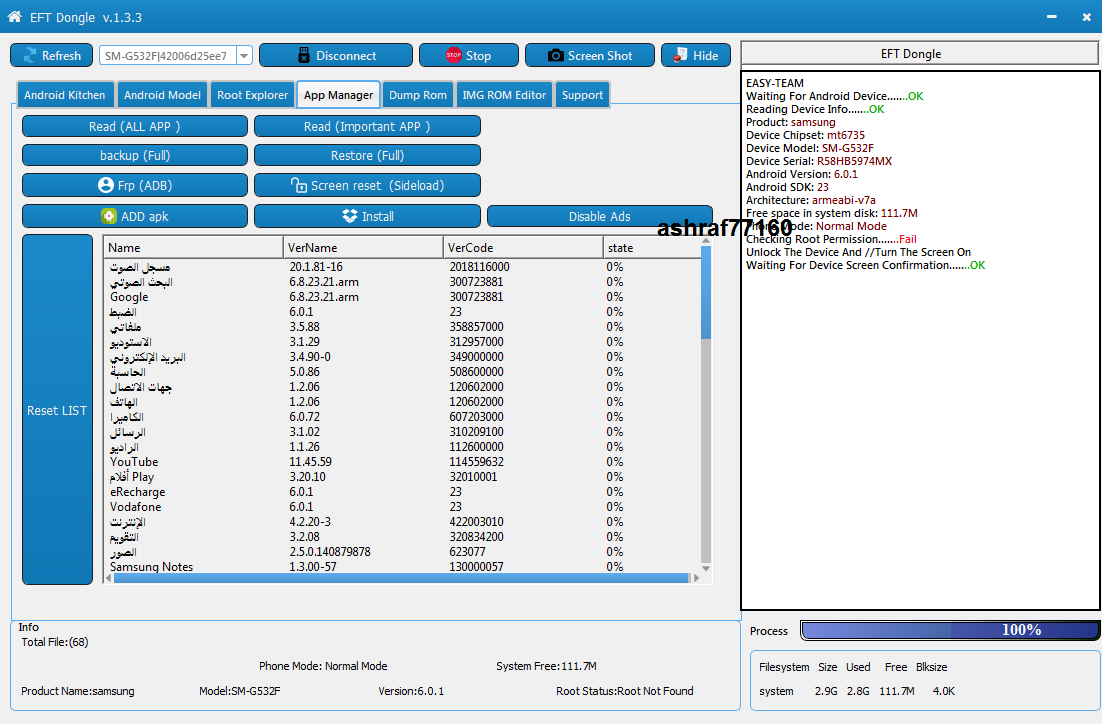Click the system filesystem row
Screen dimensions: 1102x724
857,691
